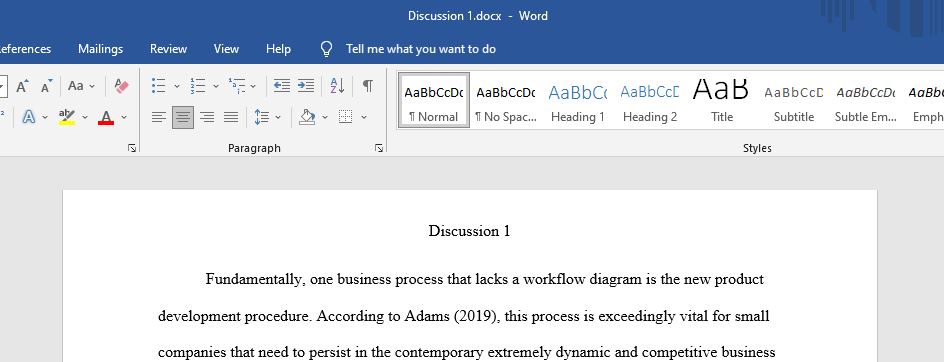This screenshot has height=362, width=944.
Task: Apply Text Effects and Typography
Action: (x=28, y=117)
